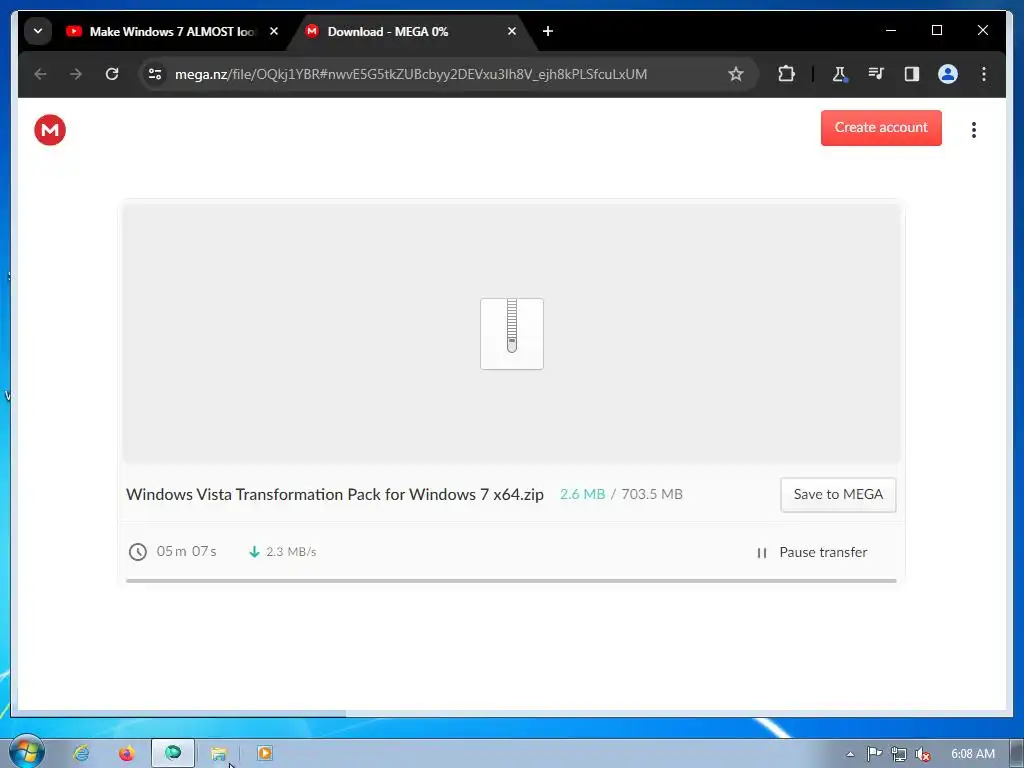Screen dimensions: 1024x768
Task: Click the 703.5 MB total size
Action: tap(652, 494)
